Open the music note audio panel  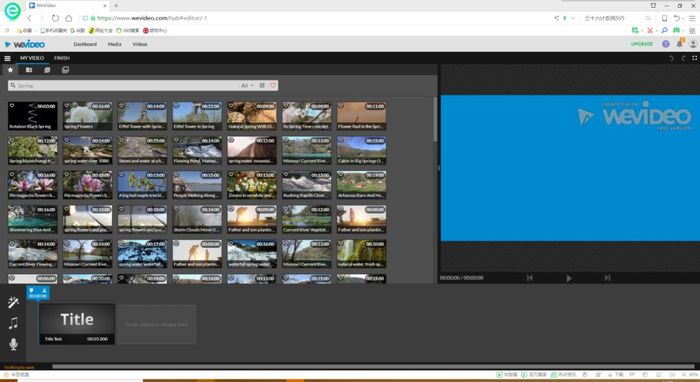[13, 323]
